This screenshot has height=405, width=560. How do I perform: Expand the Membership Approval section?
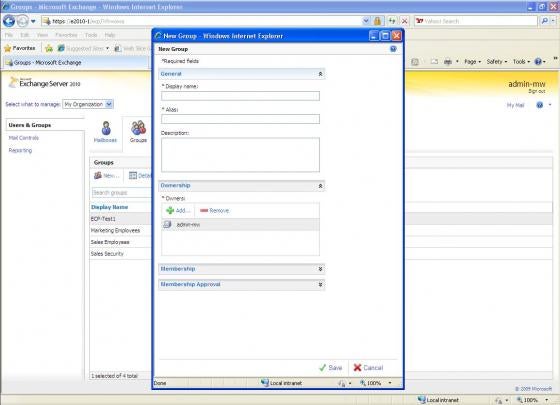(x=320, y=285)
